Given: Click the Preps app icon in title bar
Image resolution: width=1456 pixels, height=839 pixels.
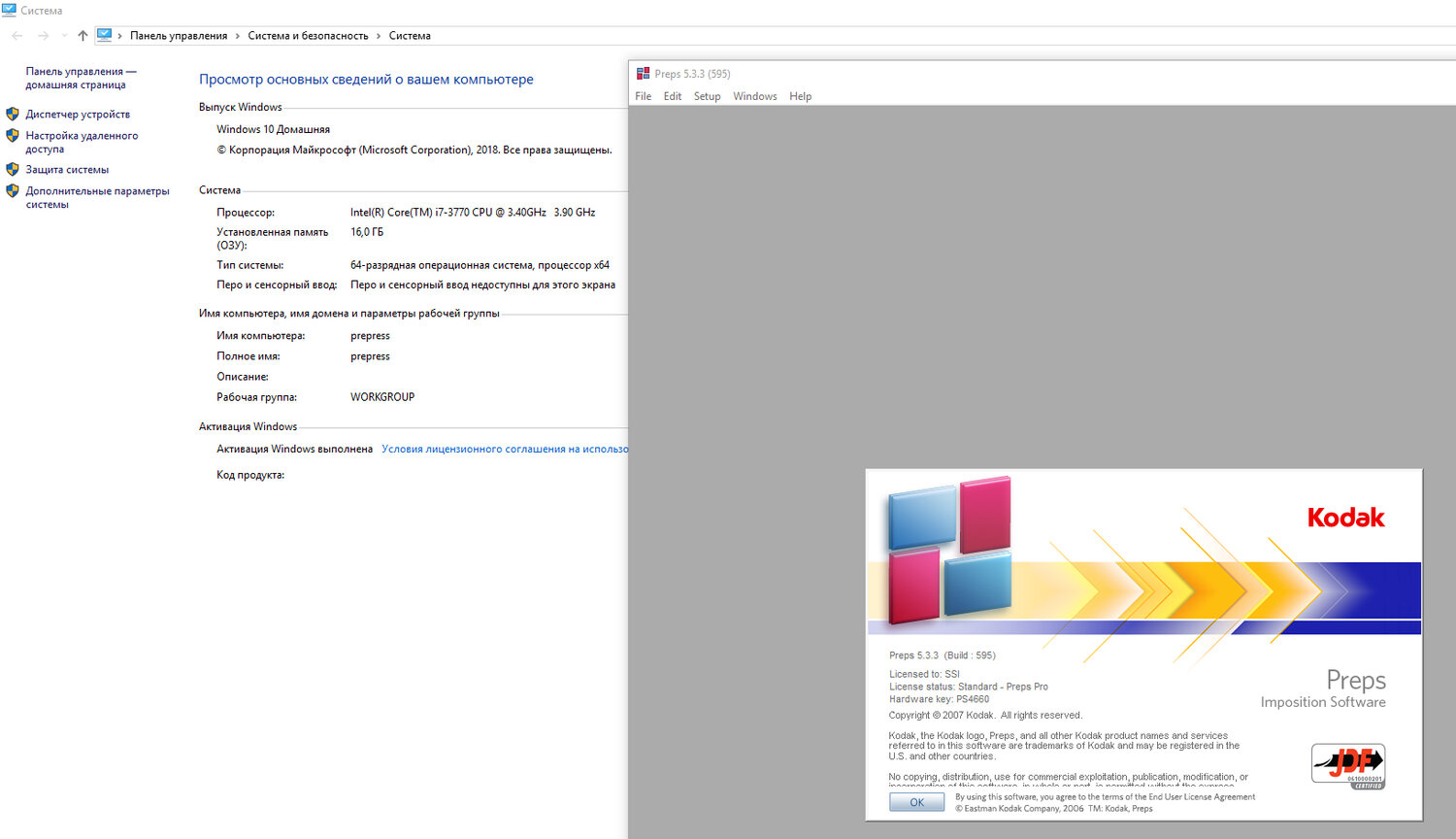Looking at the screenshot, I should click(643, 74).
